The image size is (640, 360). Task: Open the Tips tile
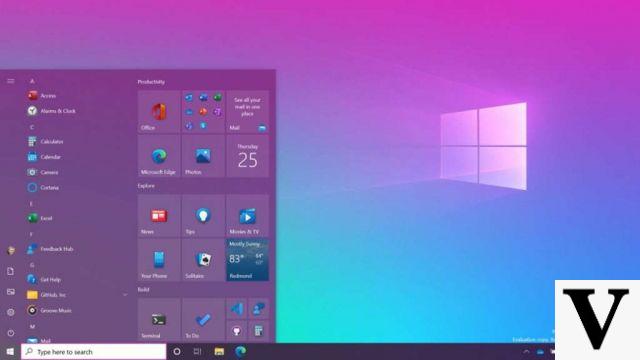[203, 216]
